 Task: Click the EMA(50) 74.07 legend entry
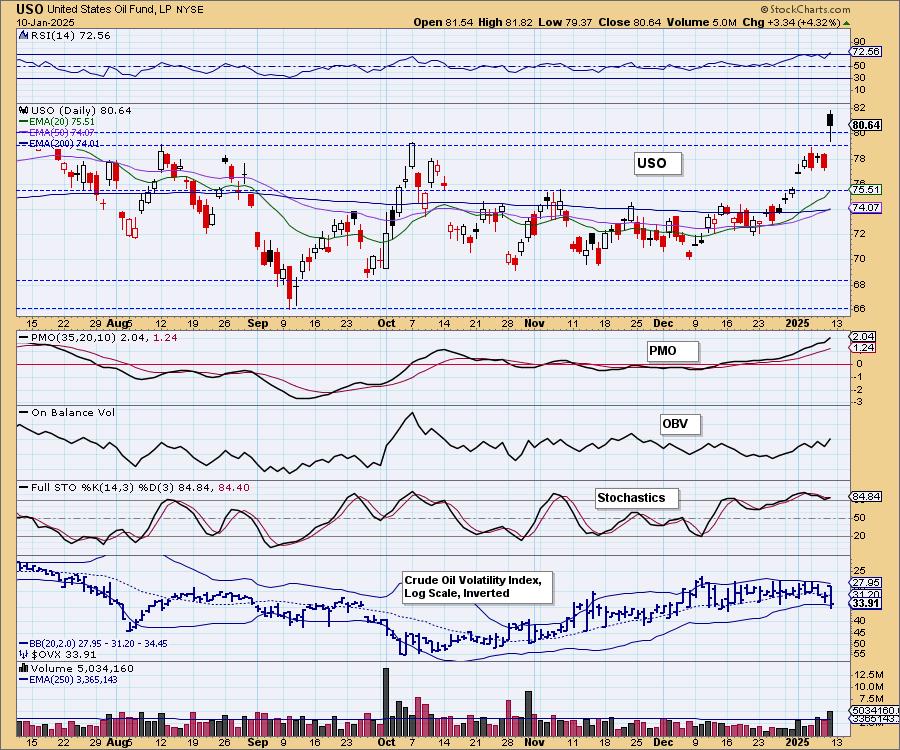click(57, 133)
